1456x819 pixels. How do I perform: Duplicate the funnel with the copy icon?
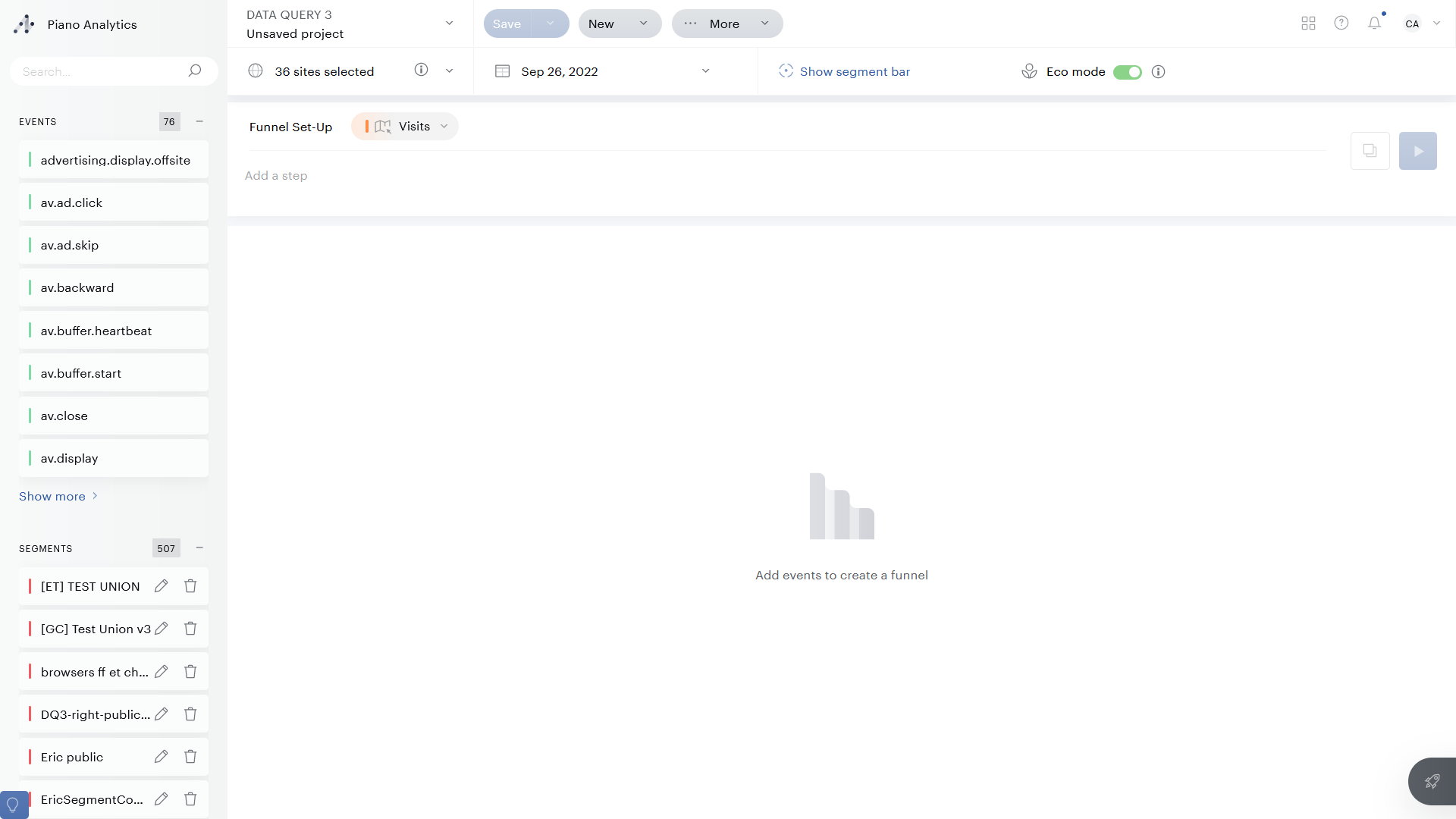point(1370,150)
